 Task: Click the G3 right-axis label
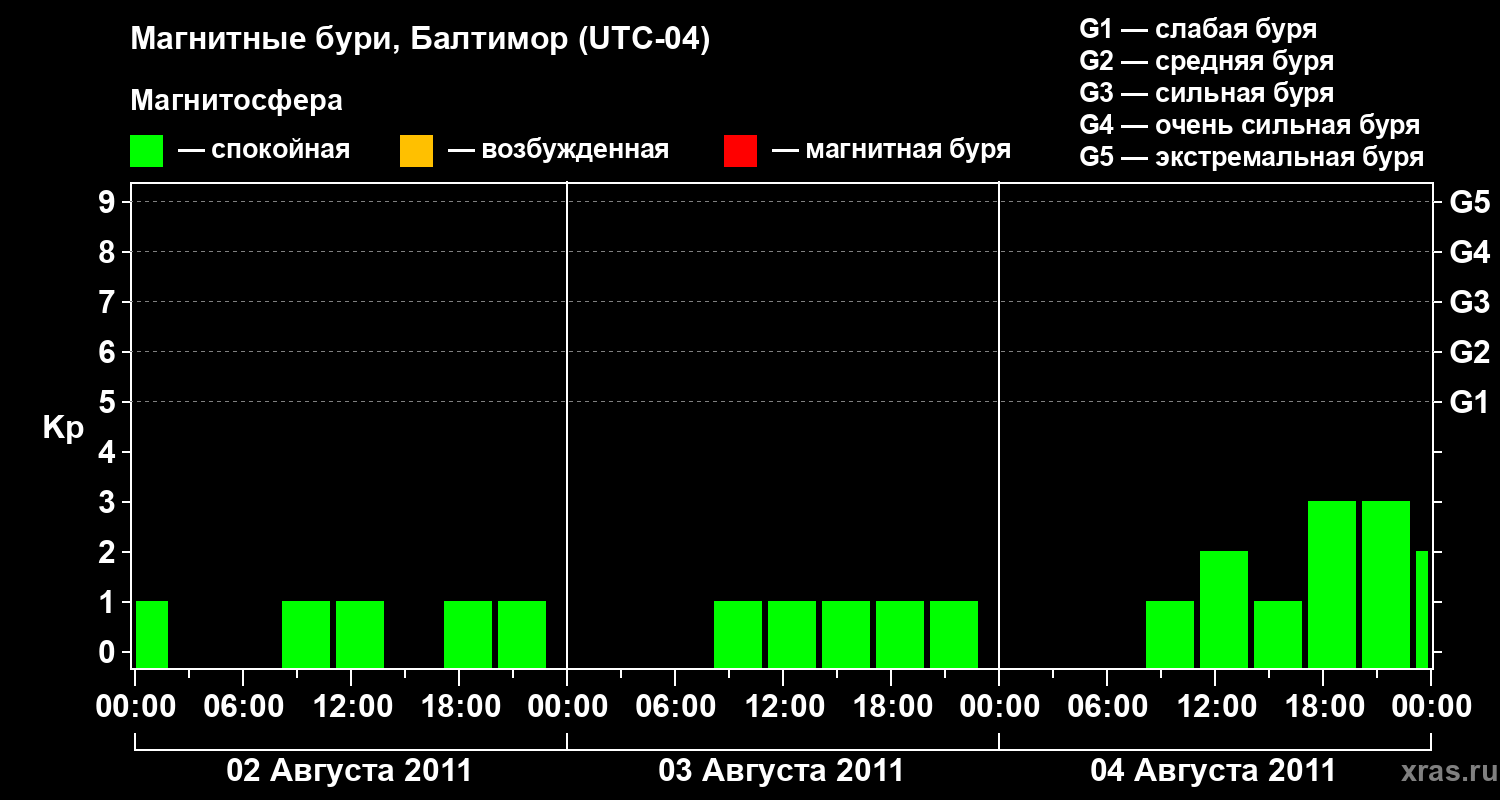coord(1469,302)
